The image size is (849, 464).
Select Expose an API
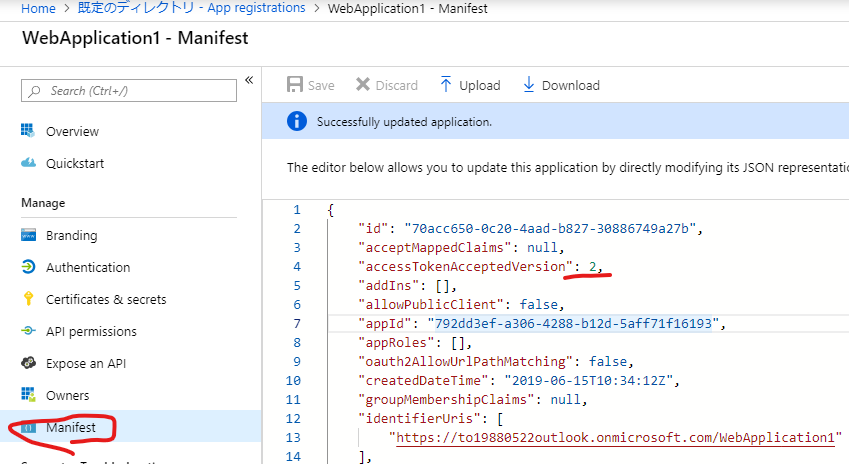coord(86,364)
